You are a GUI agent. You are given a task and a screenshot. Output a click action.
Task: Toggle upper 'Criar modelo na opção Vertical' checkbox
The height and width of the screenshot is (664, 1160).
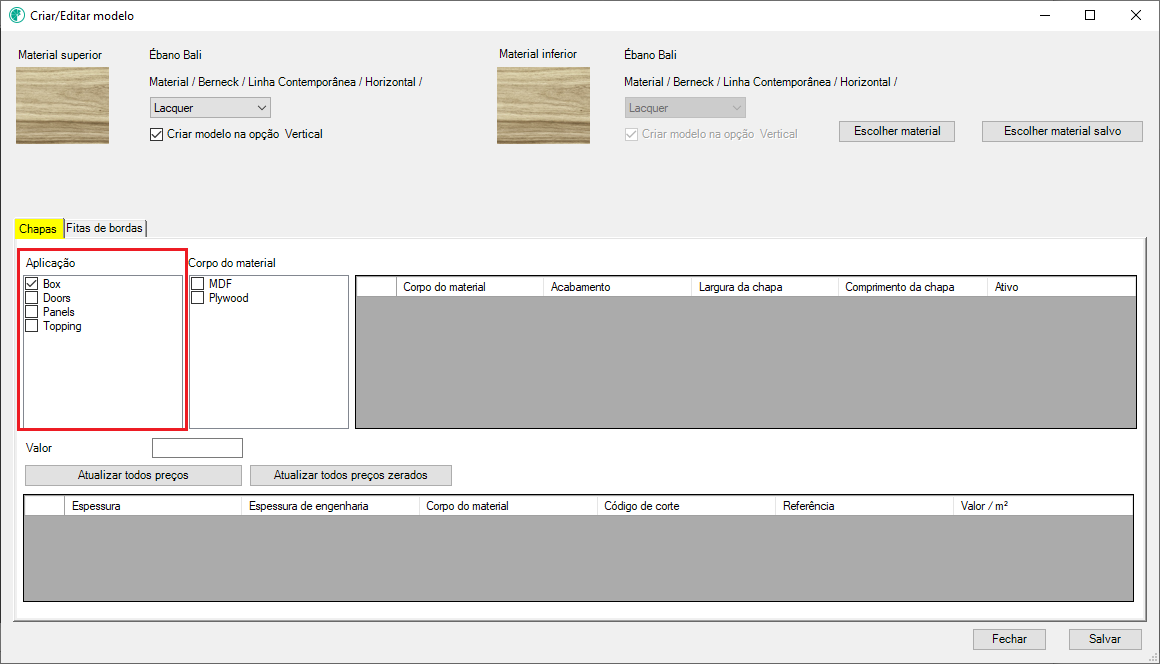[x=156, y=134]
